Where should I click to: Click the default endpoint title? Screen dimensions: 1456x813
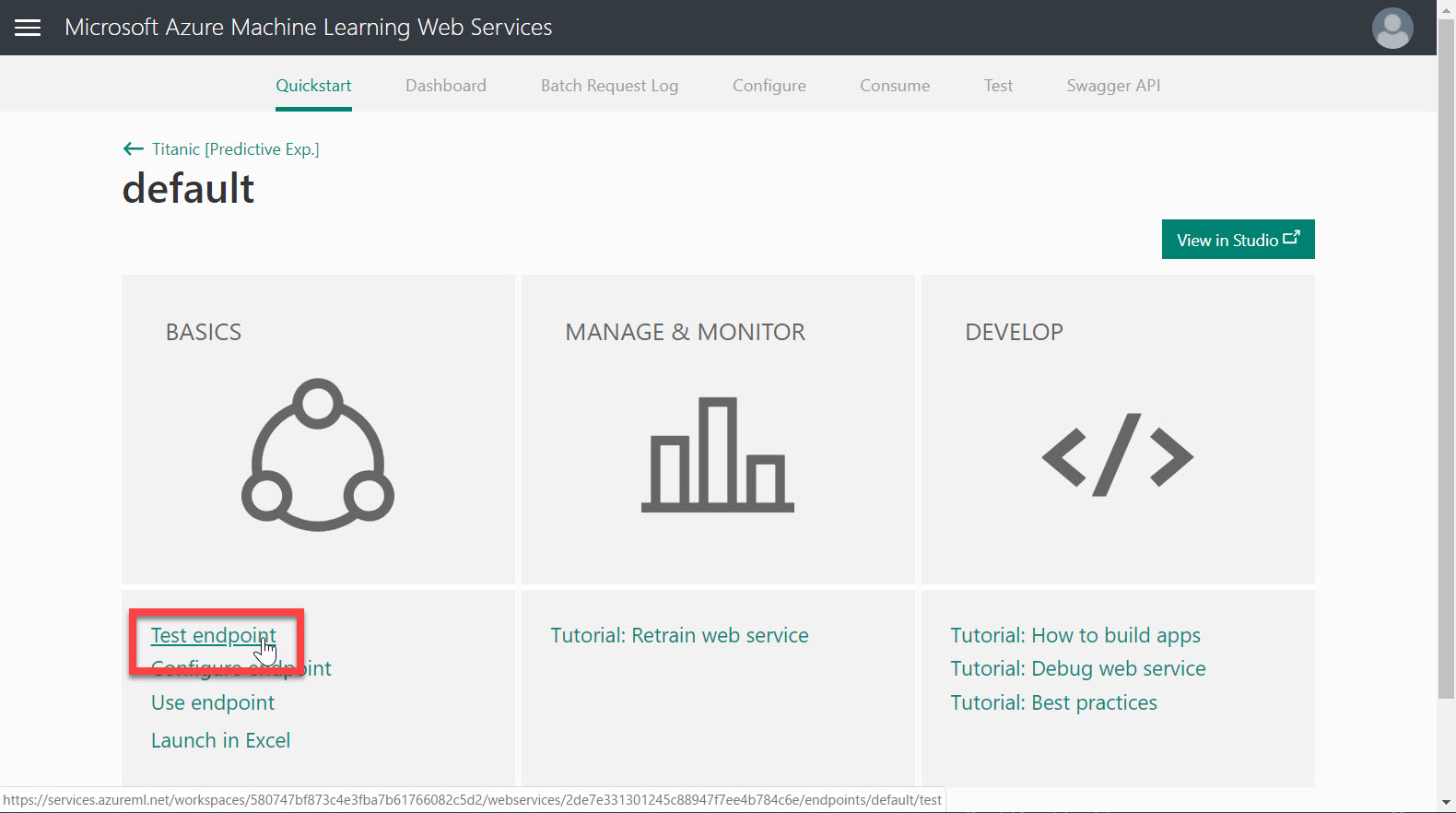point(188,188)
